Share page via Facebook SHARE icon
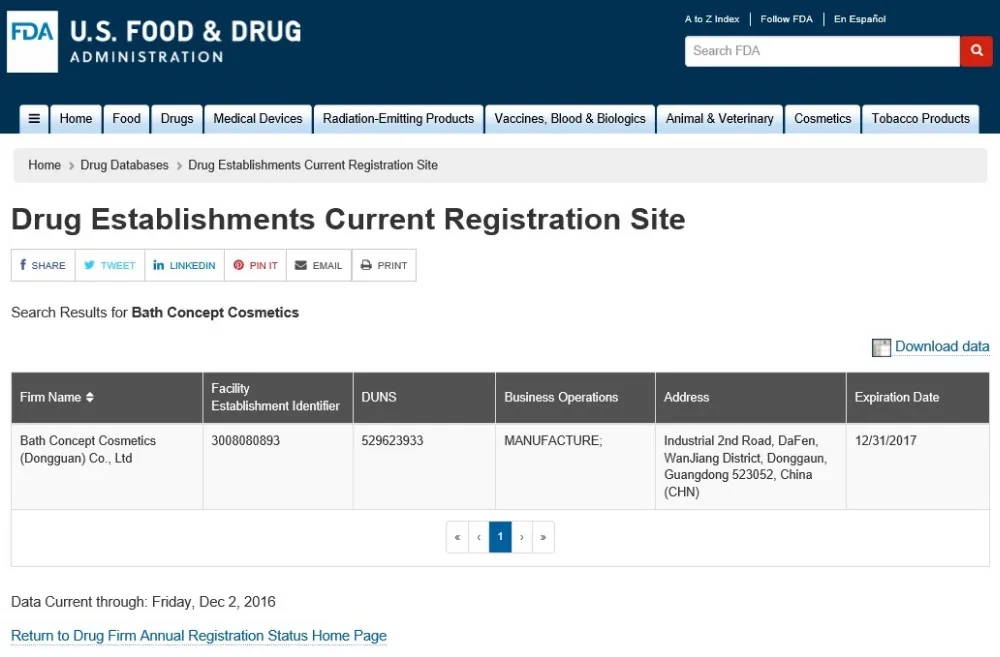Screen dimensions: 1000x657 43,265
